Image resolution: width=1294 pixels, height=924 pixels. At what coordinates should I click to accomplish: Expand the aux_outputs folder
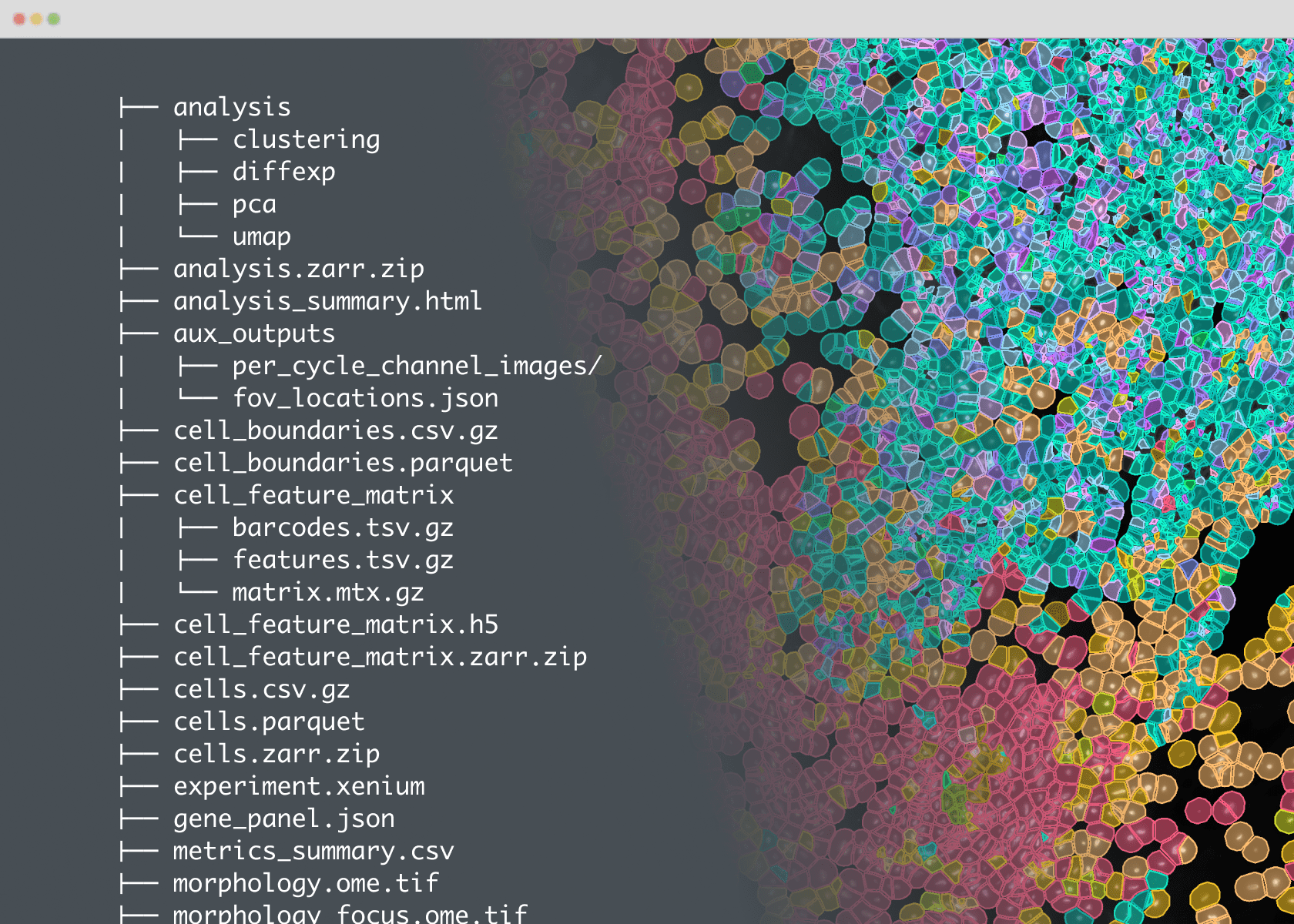[x=254, y=333]
